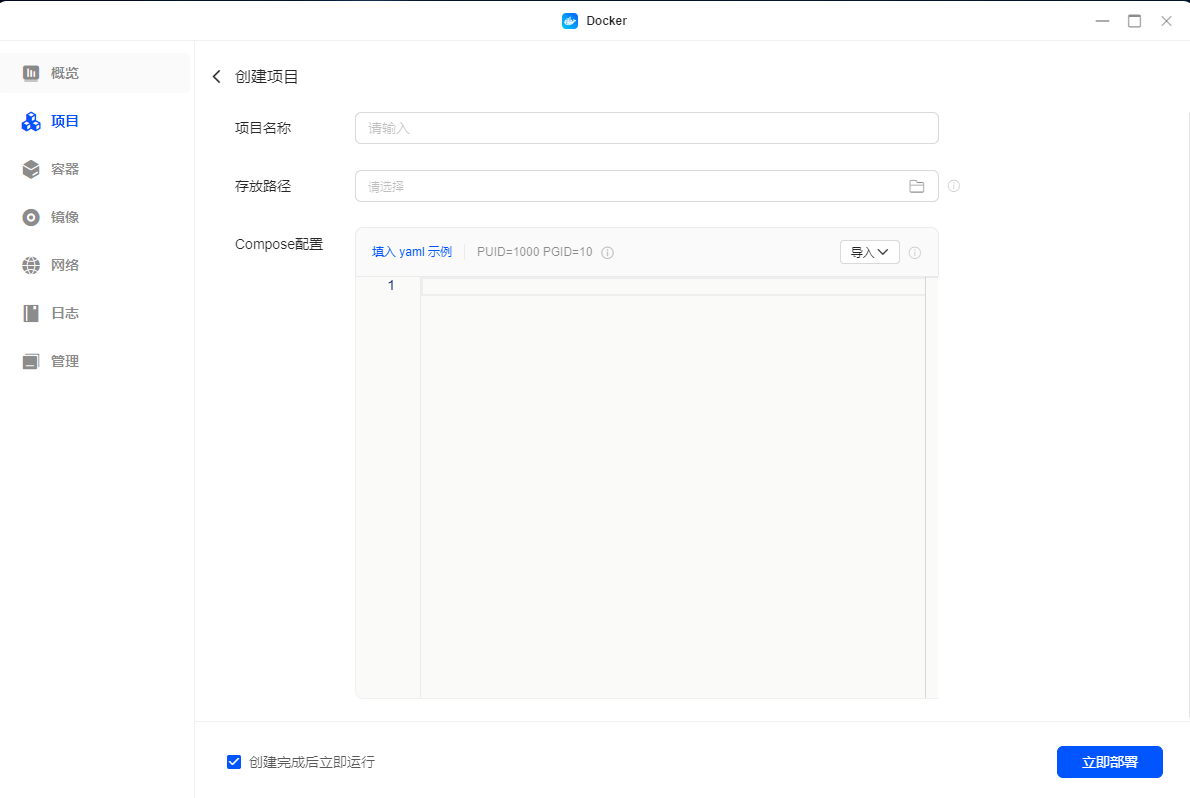Click inside the Compose yaml editor
Image resolution: width=1190 pixels, height=798 pixels.
pos(670,450)
